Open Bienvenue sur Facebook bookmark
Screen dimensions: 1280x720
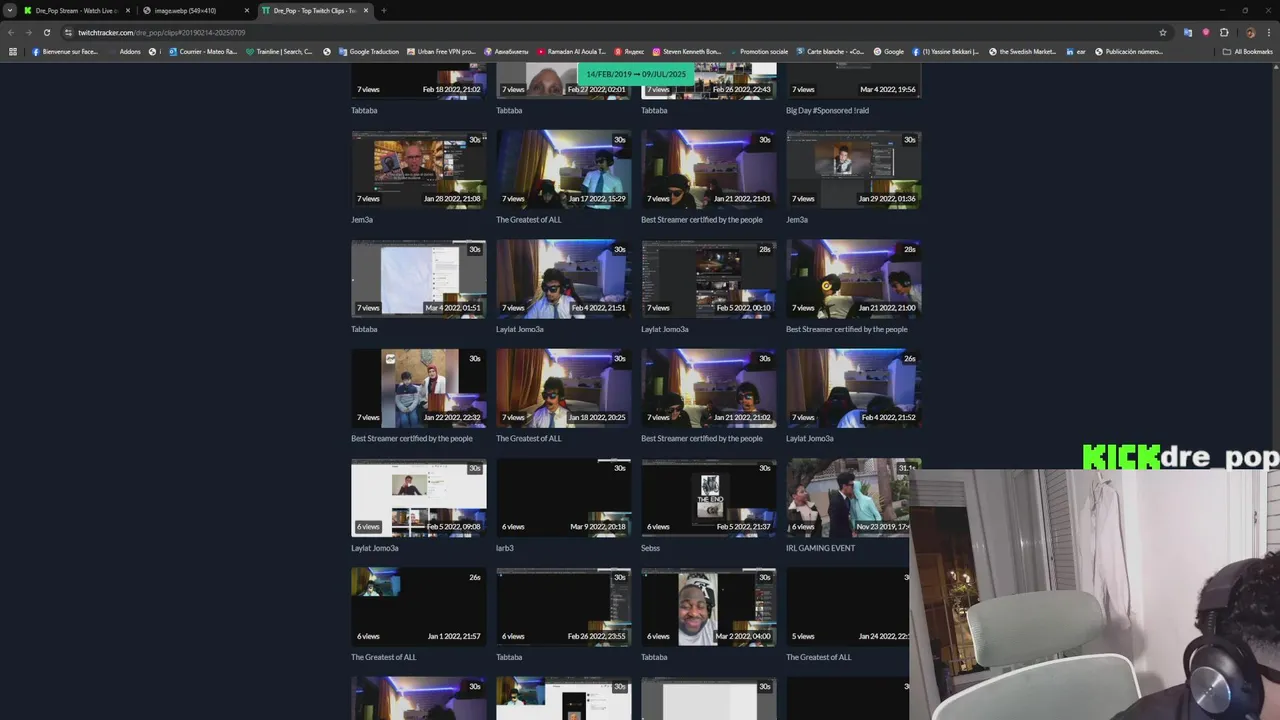tap(65, 51)
